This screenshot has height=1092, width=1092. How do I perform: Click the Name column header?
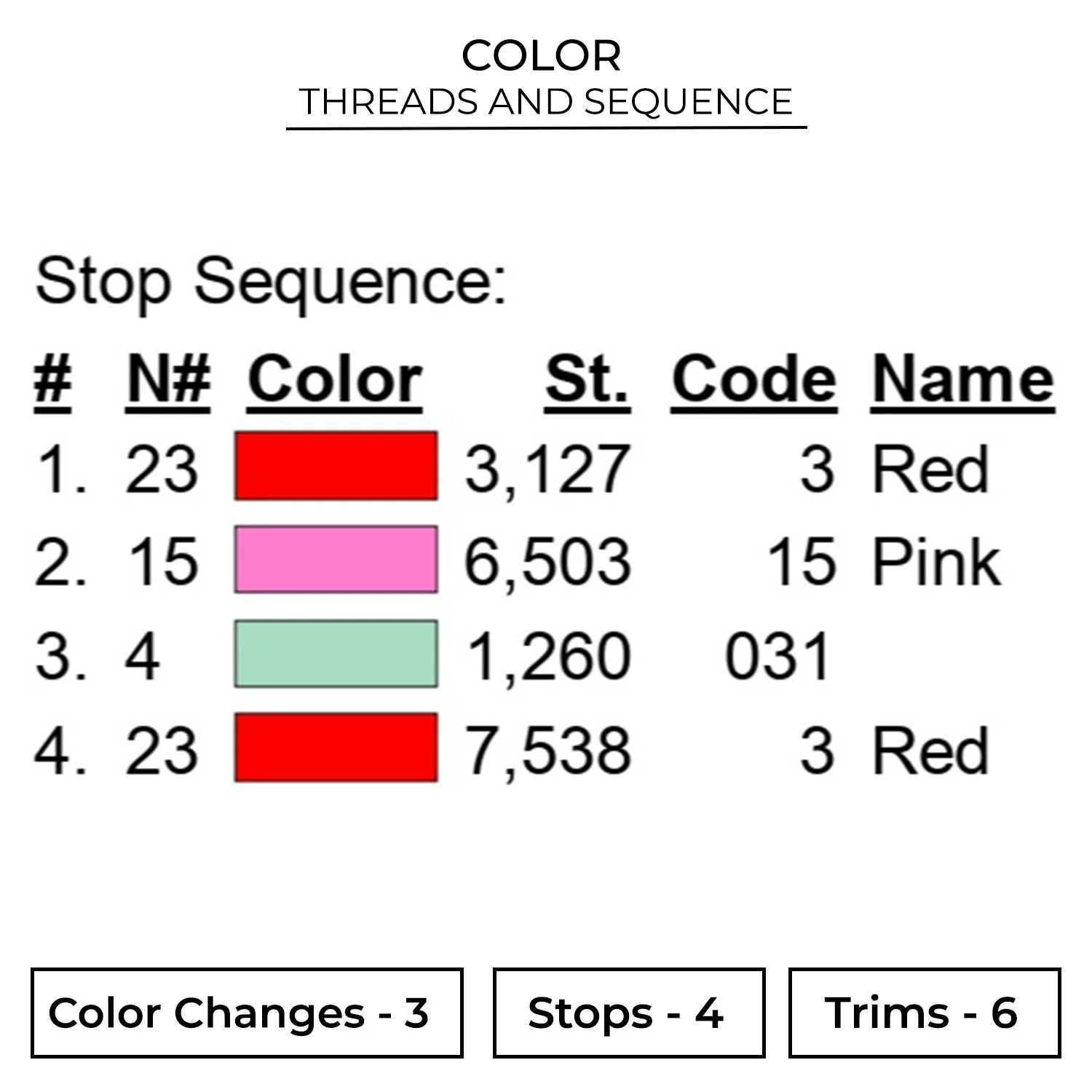point(962,380)
